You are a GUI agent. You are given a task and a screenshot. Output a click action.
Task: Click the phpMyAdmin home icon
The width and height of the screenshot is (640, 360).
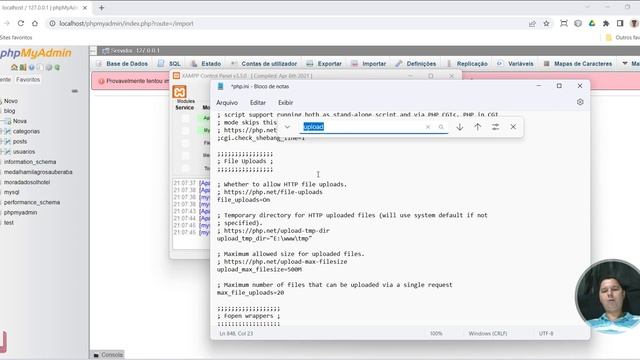[x=15, y=67]
